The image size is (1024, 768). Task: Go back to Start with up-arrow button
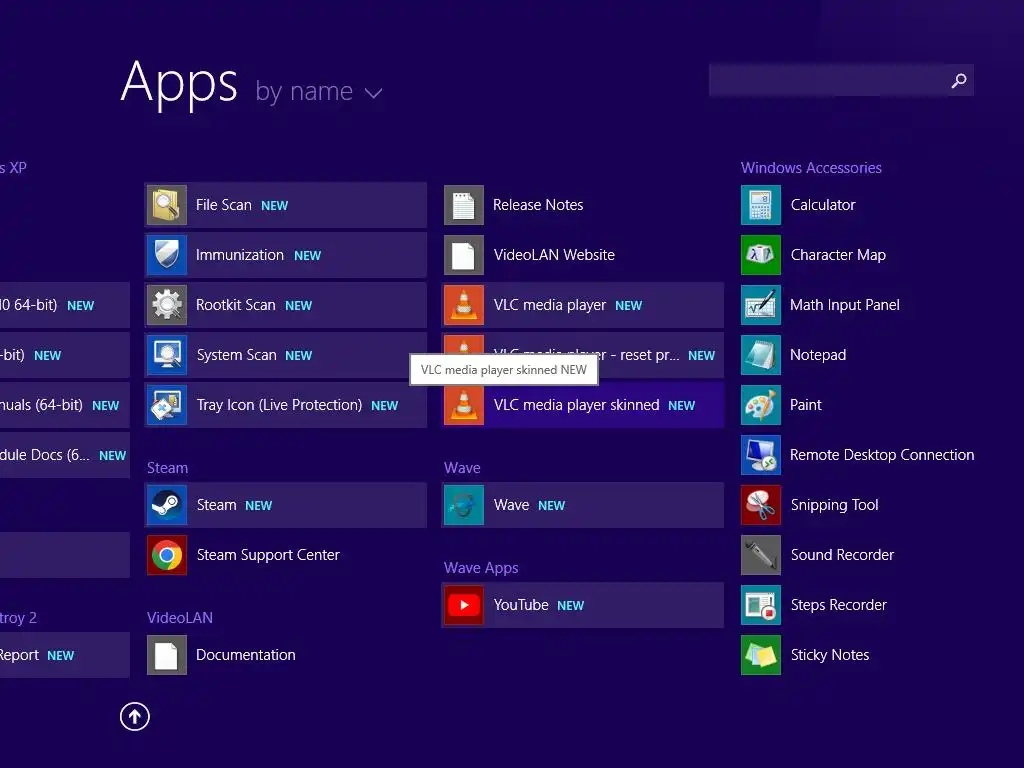point(135,716)
